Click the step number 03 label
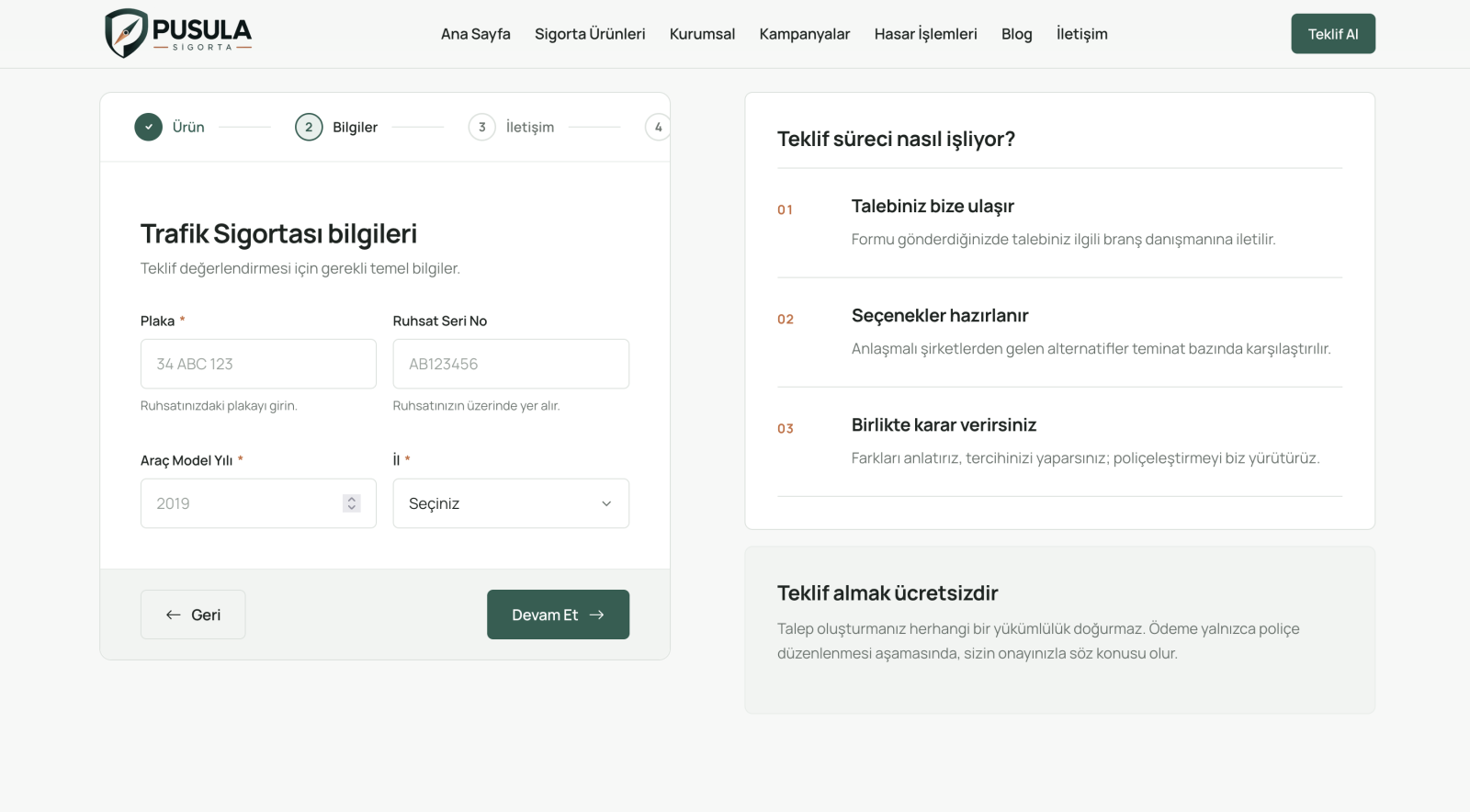 click(x=786, y=428)
